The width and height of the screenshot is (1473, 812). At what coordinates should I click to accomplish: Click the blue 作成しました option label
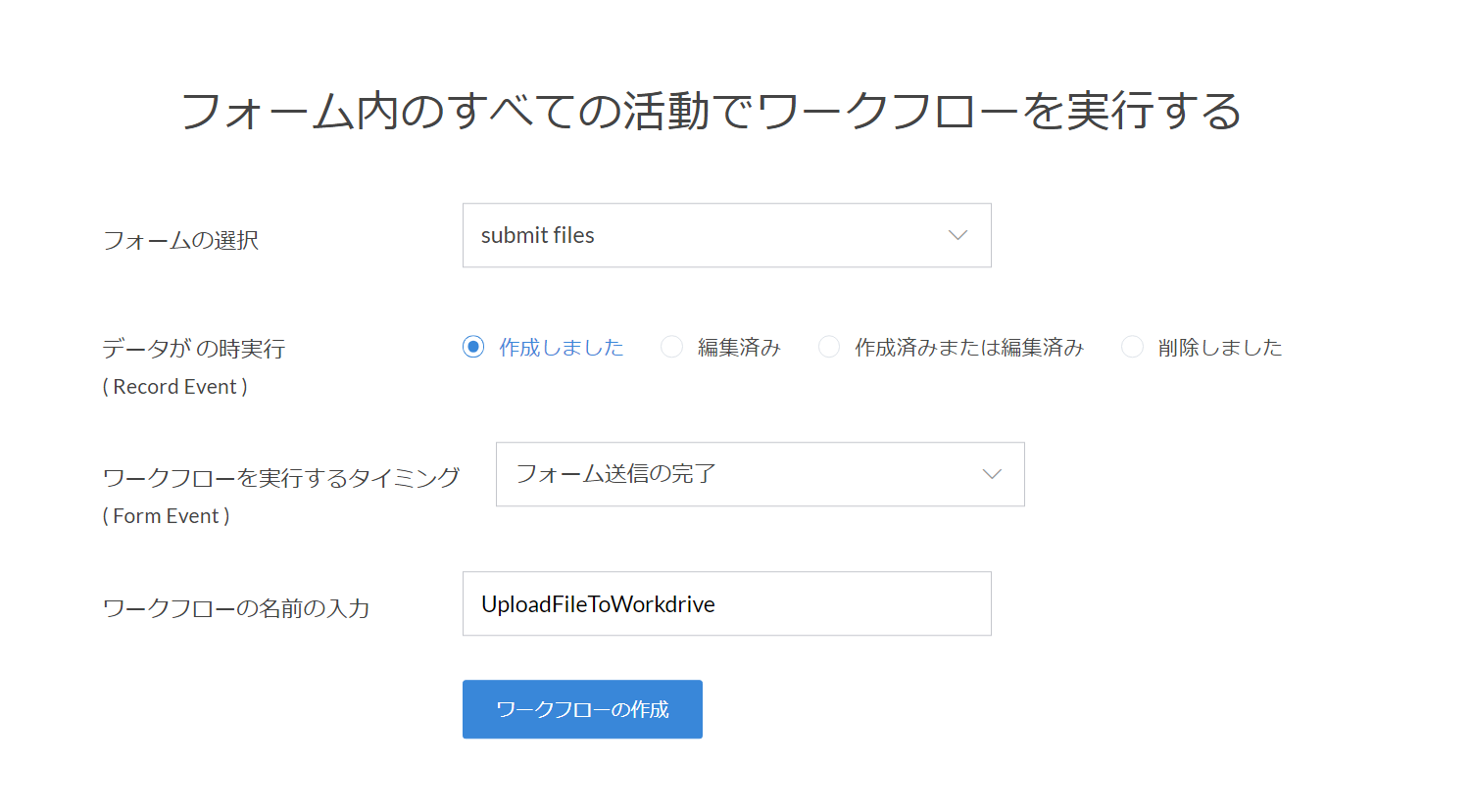(x=561, y=348)
